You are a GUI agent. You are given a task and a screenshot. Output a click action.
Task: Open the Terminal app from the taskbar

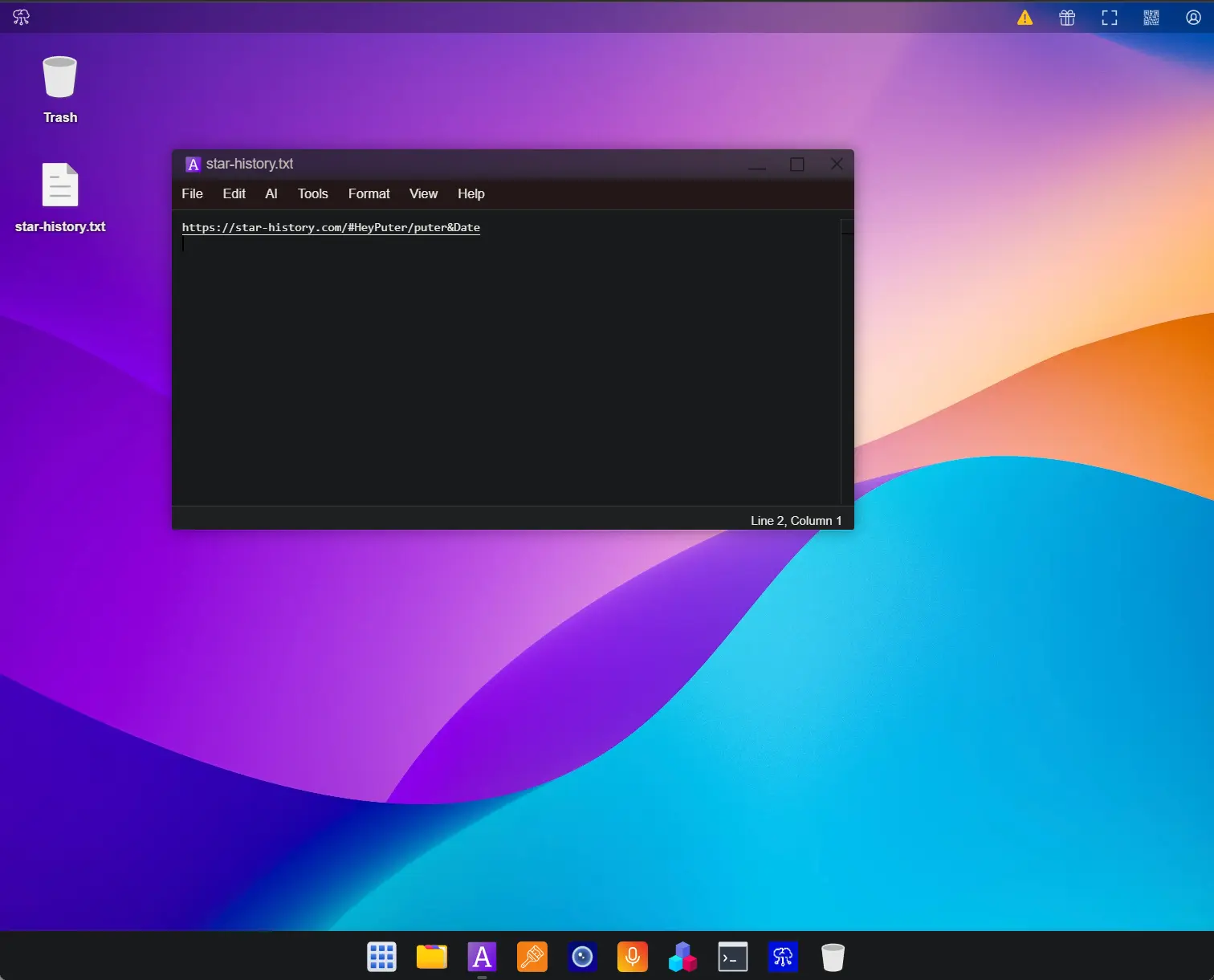coord(733,957)
